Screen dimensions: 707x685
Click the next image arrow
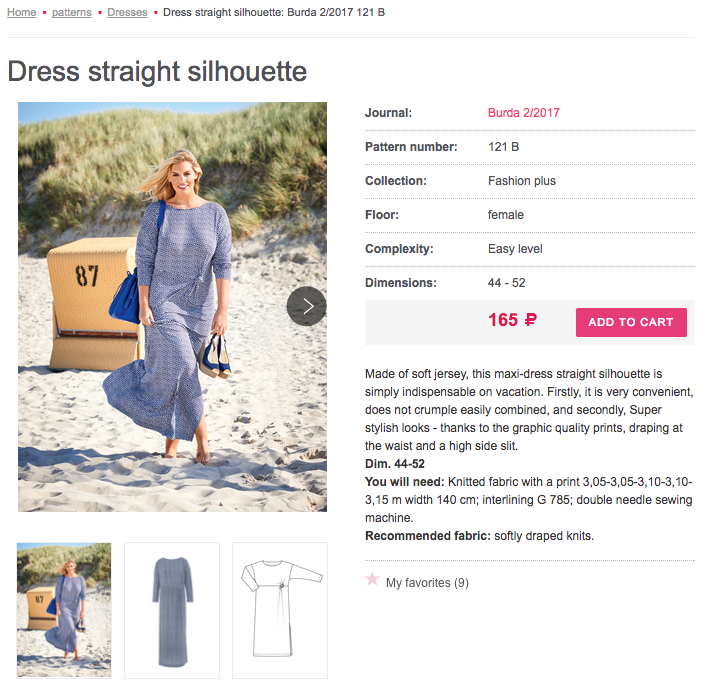(x=307, y=306)
